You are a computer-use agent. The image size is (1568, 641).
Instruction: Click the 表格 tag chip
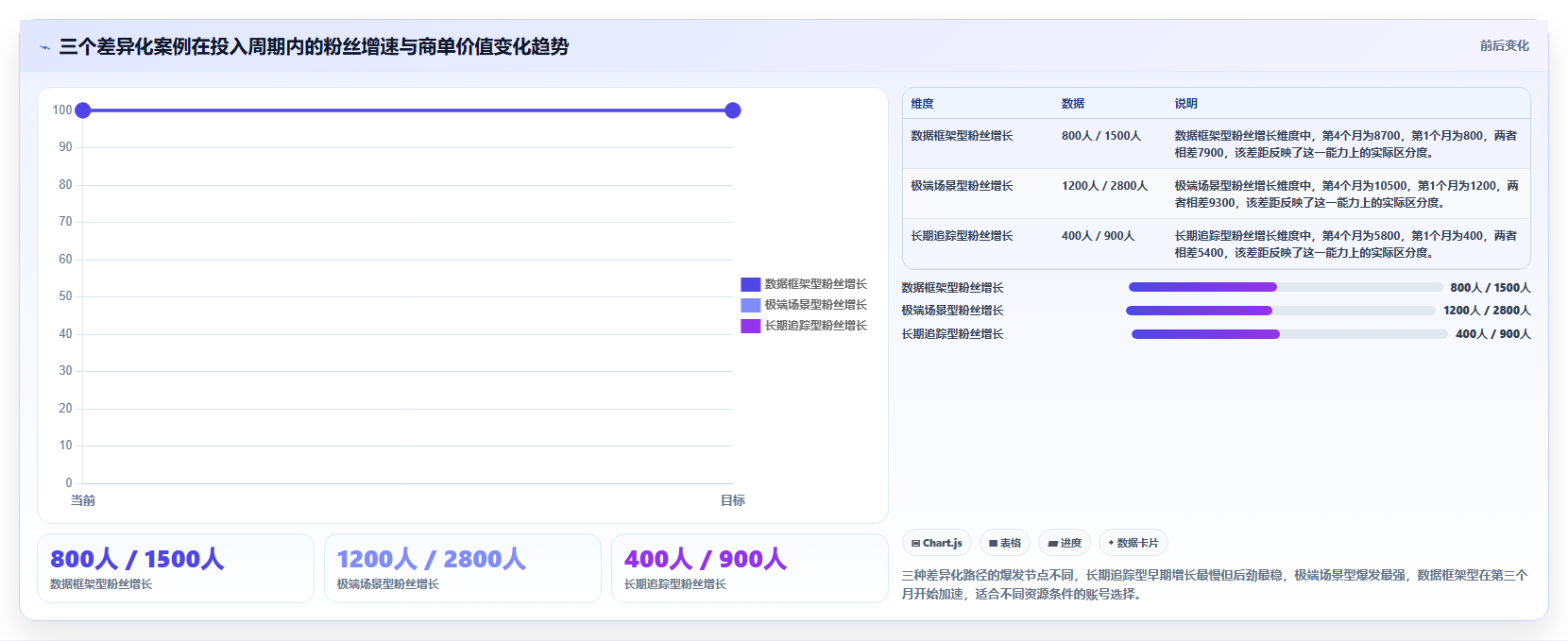click(1005, 543)
